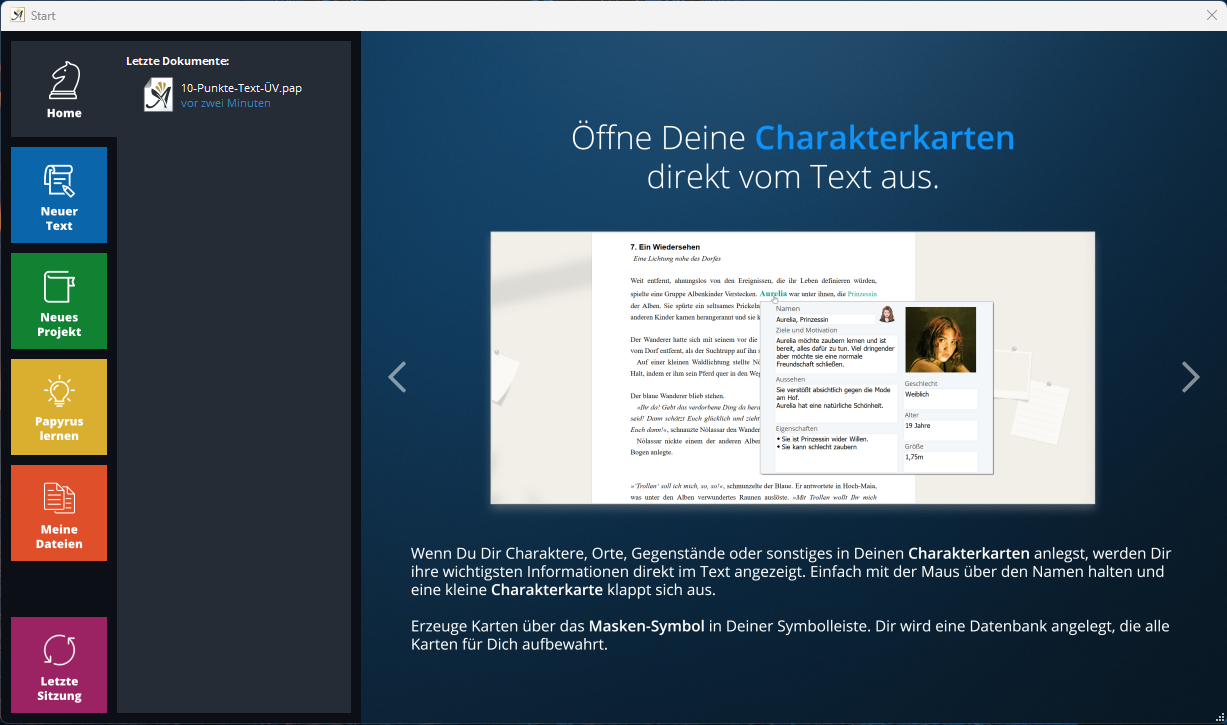Click the Papyrus app icon in title bar
Image resolution: width=1227 pixels, height=725 pixels.
coord(17,15)
